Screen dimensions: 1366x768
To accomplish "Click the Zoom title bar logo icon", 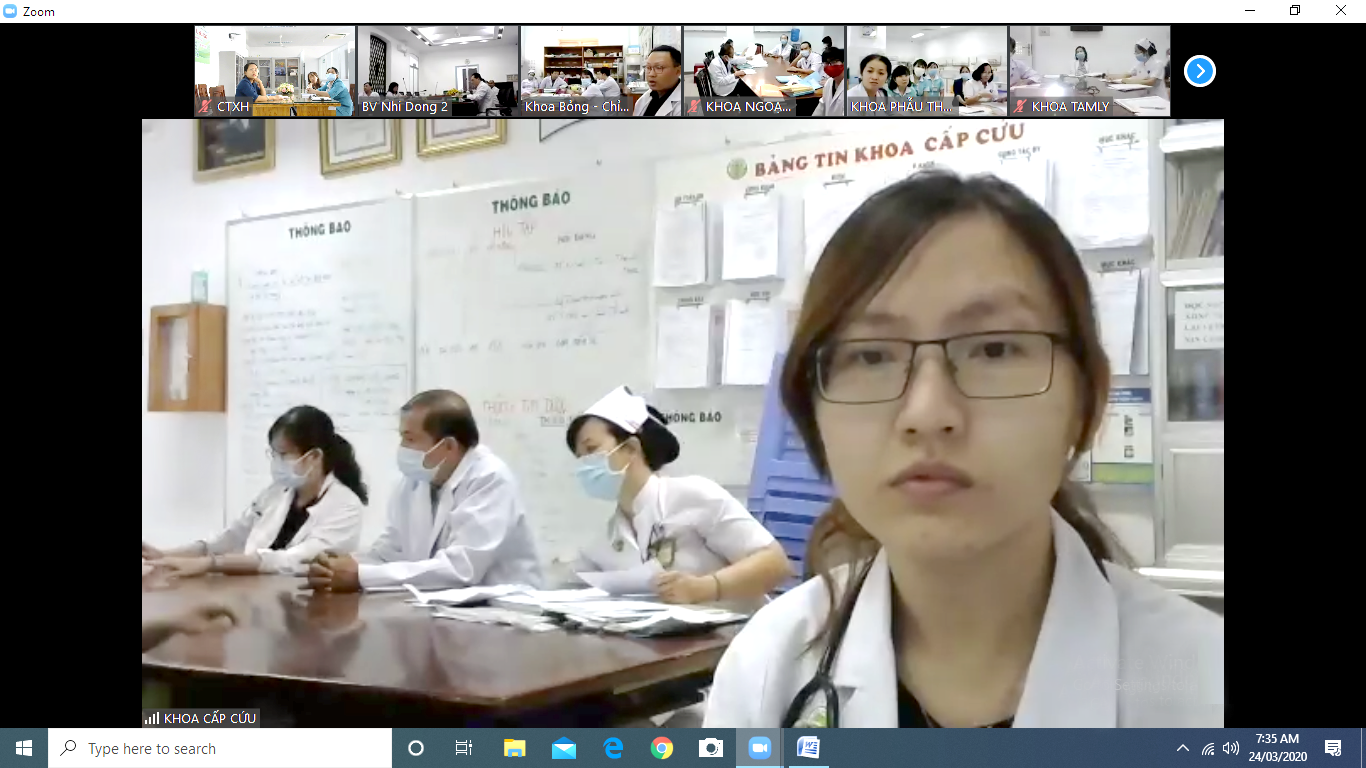I will pyautogui.click(x=11, y=11).
